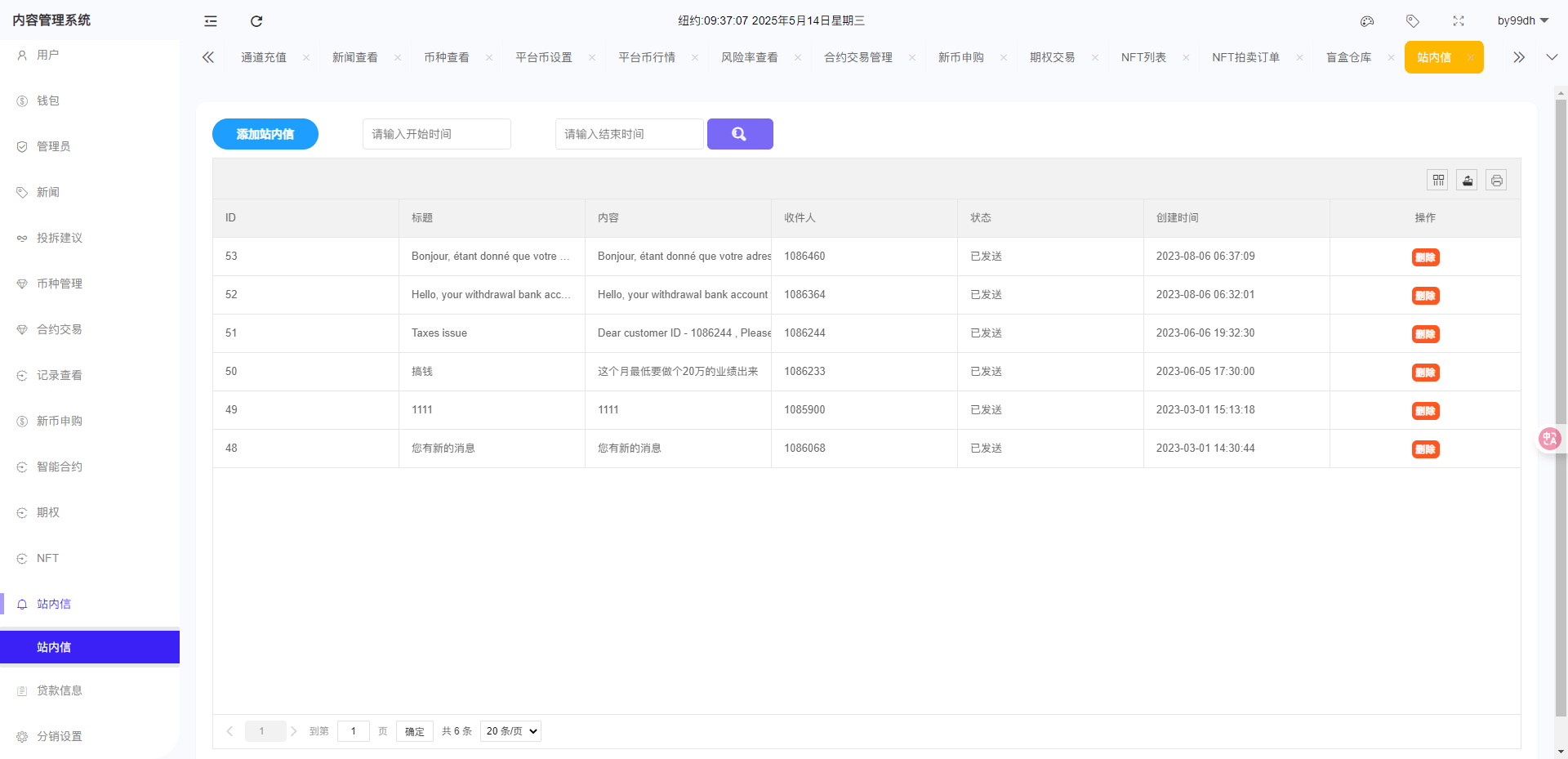This screenshot has height=759, width=1568.
Task: Refresh the page using reload icon
Action: tap(256, 21)
